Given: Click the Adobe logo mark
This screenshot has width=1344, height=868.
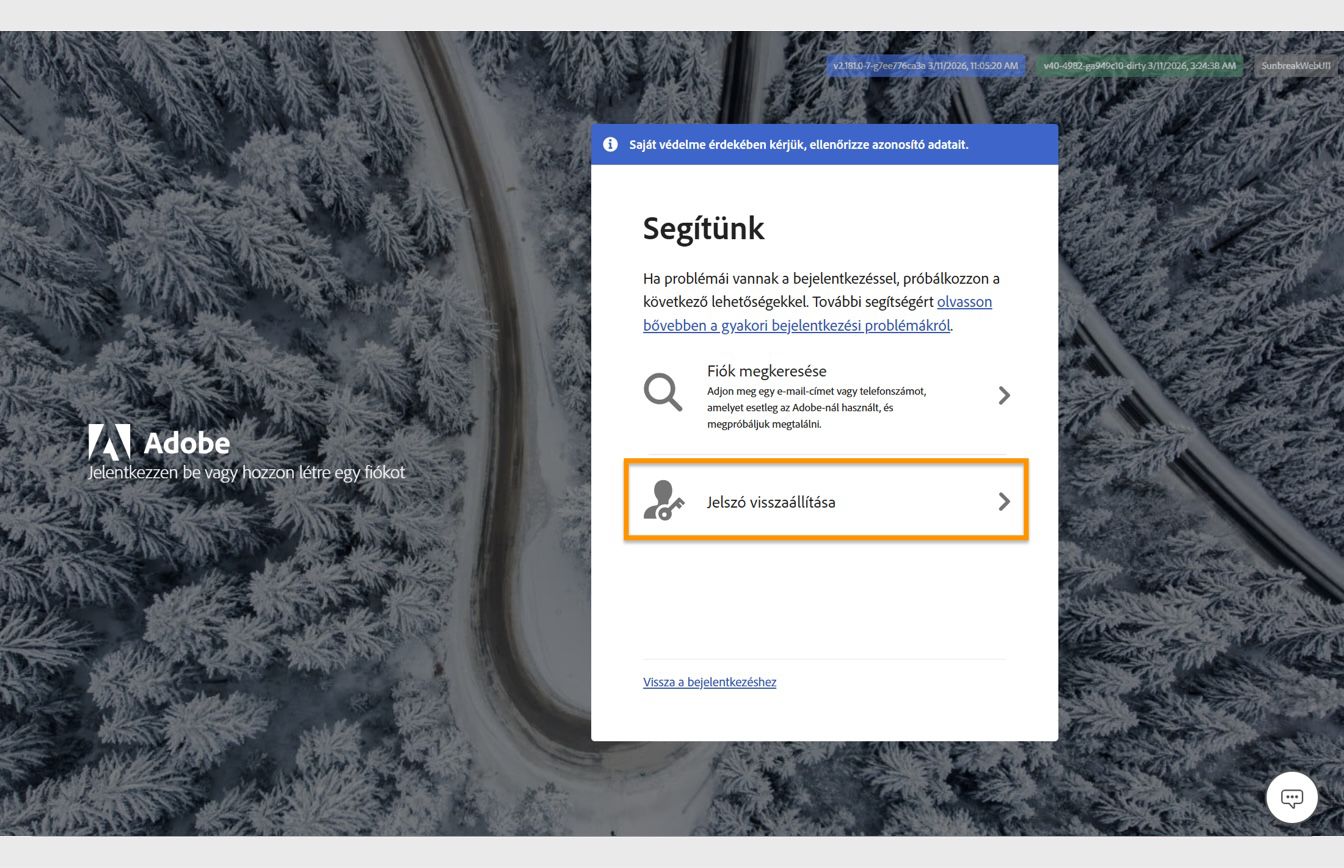Looking at the screenshot, I should pyautogui.click(x=109, y=442).
